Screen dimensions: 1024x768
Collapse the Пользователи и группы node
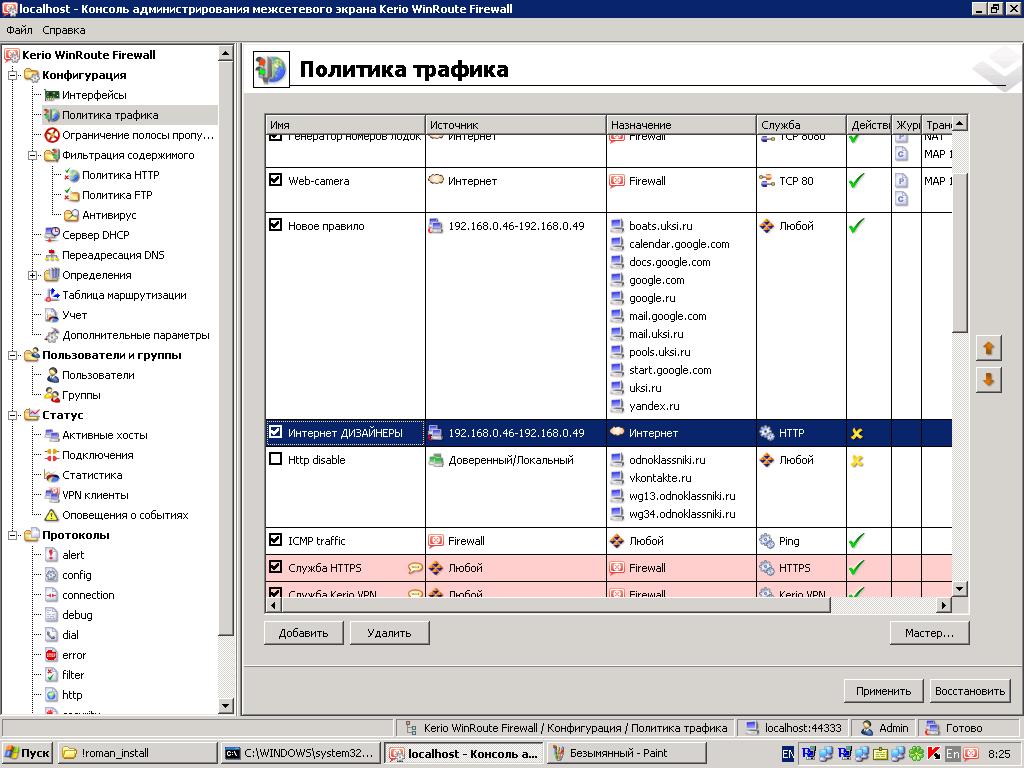click(12, 355)
